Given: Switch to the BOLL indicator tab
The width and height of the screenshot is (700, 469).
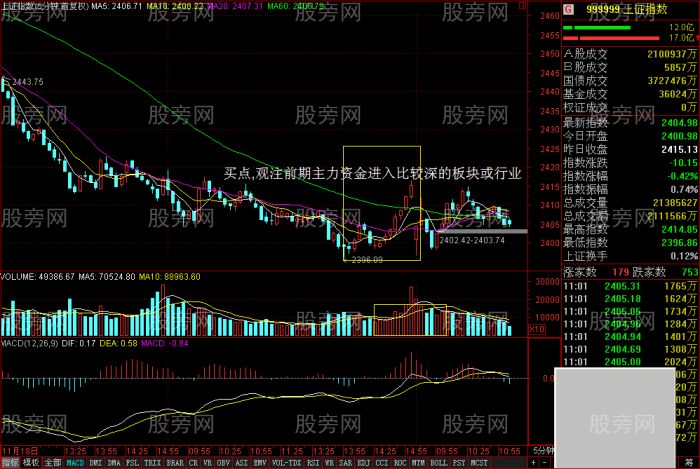Looking at the screenshot, I should pyautogui.click(x=438, y=463).
